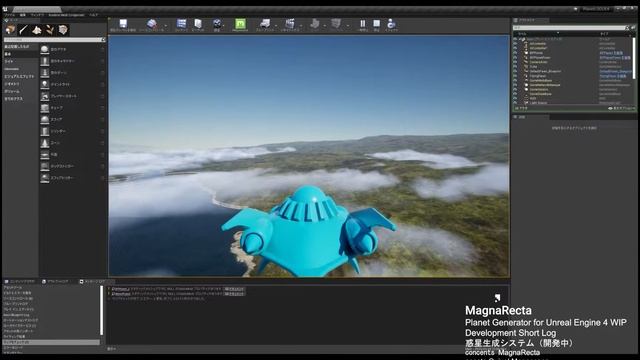
Task: Open the Edit menu
Action: tap(22, 15)
